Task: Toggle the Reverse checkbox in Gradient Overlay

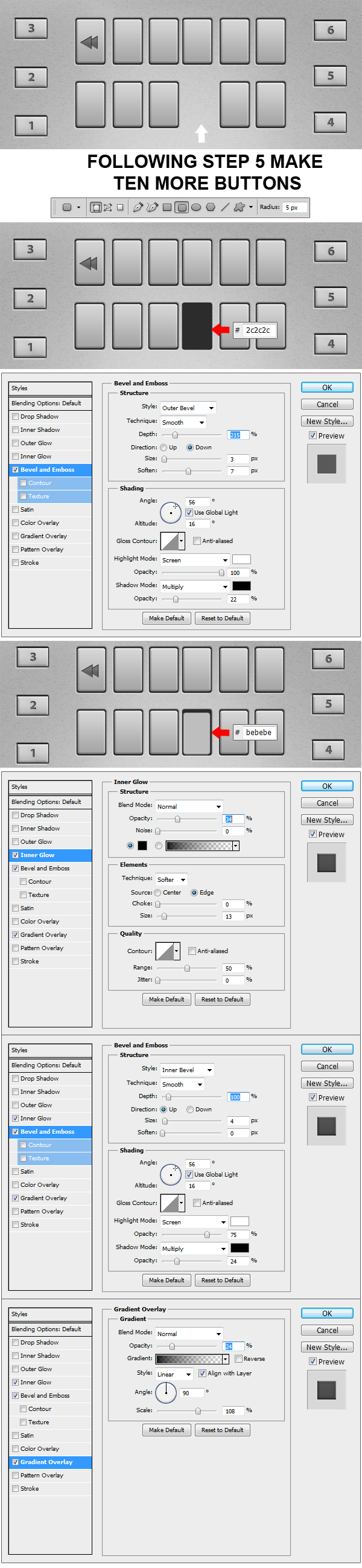Action: coord(238,1358)
